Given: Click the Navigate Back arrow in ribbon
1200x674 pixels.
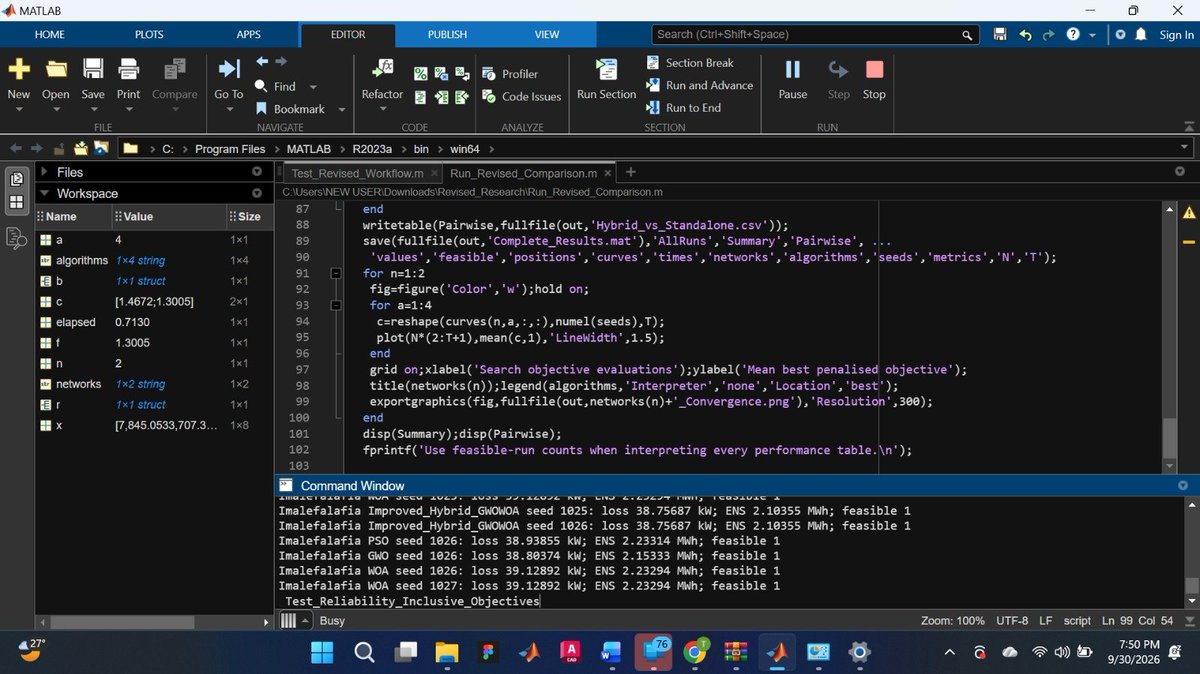Looking at the screenshot, I should (x=262, y=61).
